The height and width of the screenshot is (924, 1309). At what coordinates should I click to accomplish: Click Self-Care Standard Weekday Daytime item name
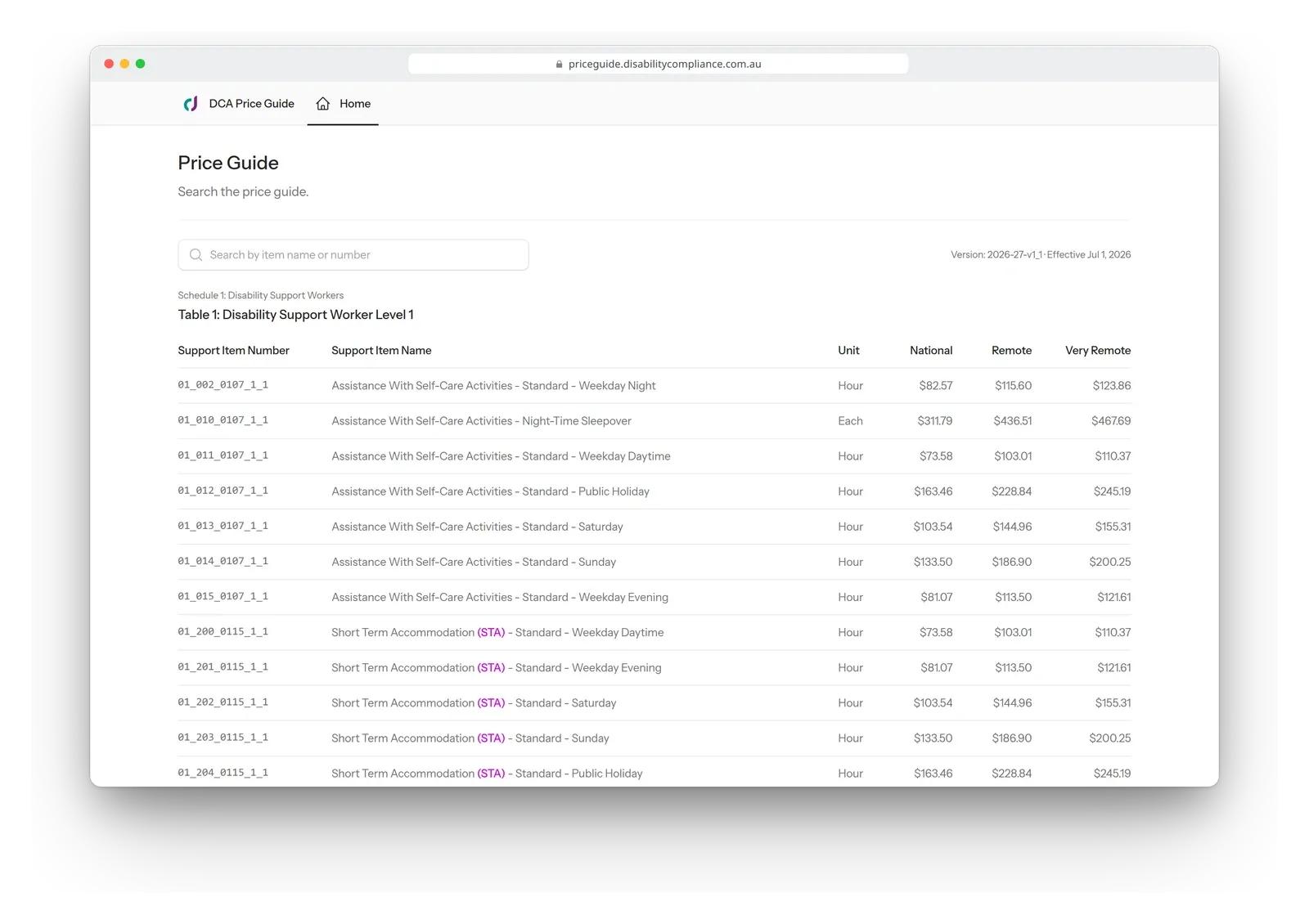501,456
